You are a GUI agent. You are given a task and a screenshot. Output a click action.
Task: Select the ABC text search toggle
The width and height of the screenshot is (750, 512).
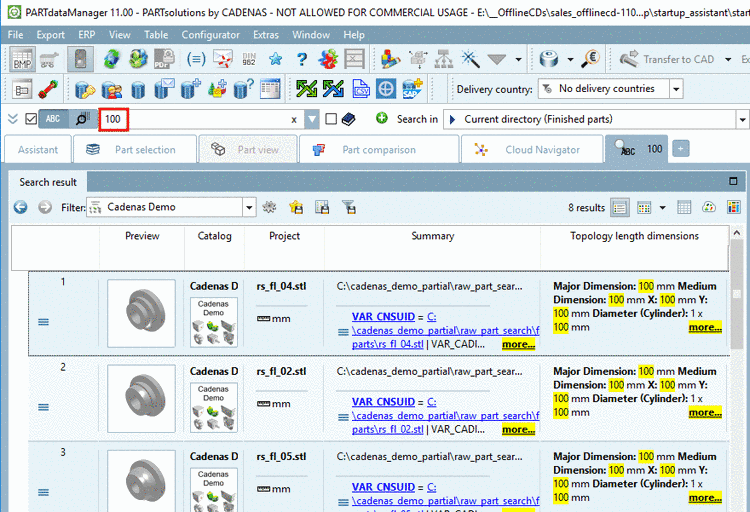(54, 119)
